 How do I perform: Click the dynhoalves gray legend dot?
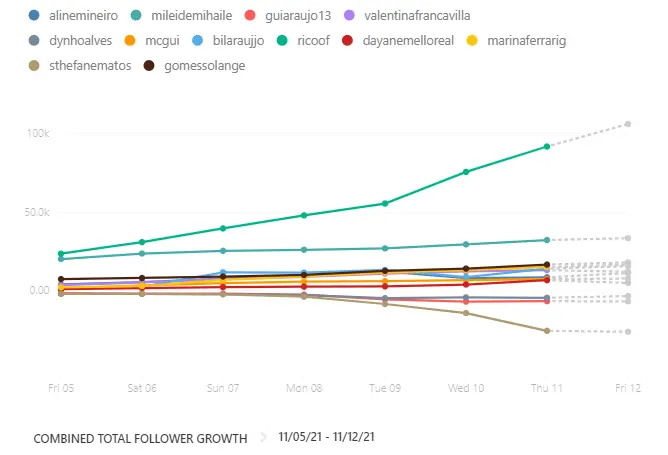coord(36,41)
